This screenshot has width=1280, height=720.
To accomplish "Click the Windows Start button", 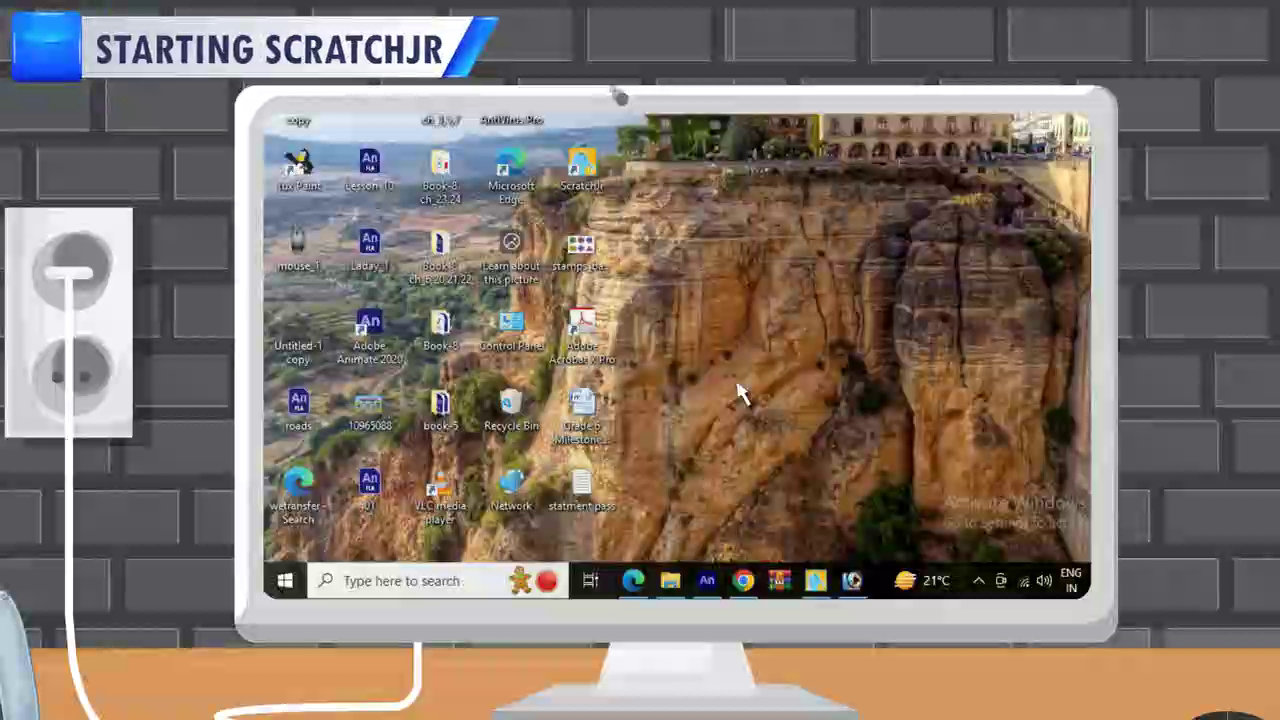I will [x=285, y=581].
